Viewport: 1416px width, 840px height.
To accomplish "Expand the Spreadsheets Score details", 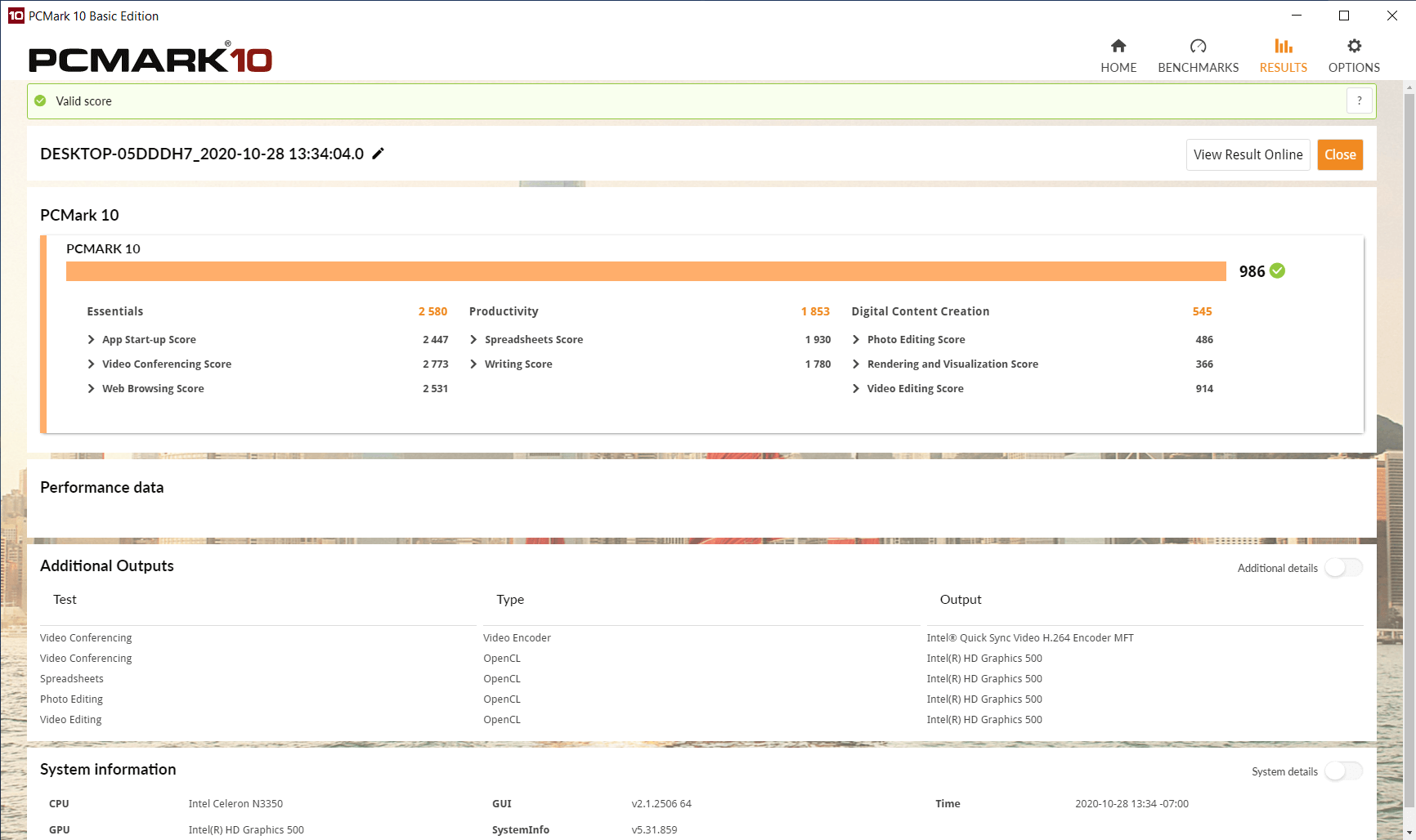I will click(473, 340).
